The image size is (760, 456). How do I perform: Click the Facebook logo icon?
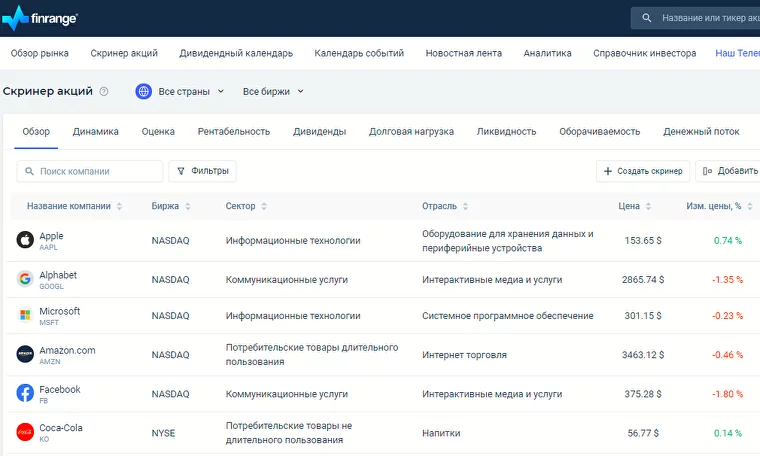pos(25,394)
